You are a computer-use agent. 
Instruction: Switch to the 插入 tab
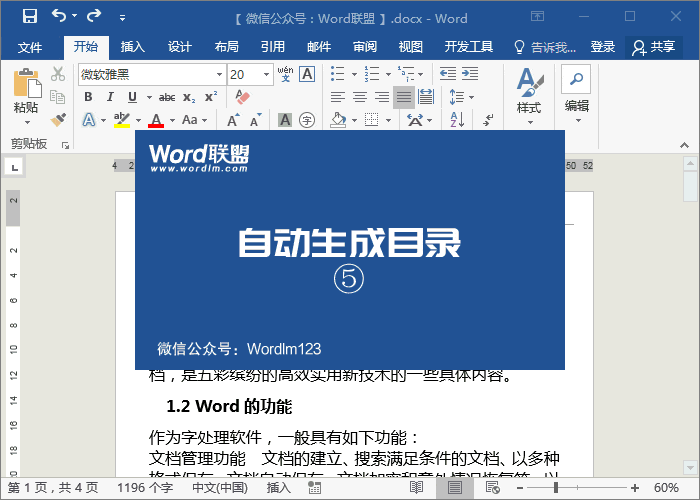[133, 47]
